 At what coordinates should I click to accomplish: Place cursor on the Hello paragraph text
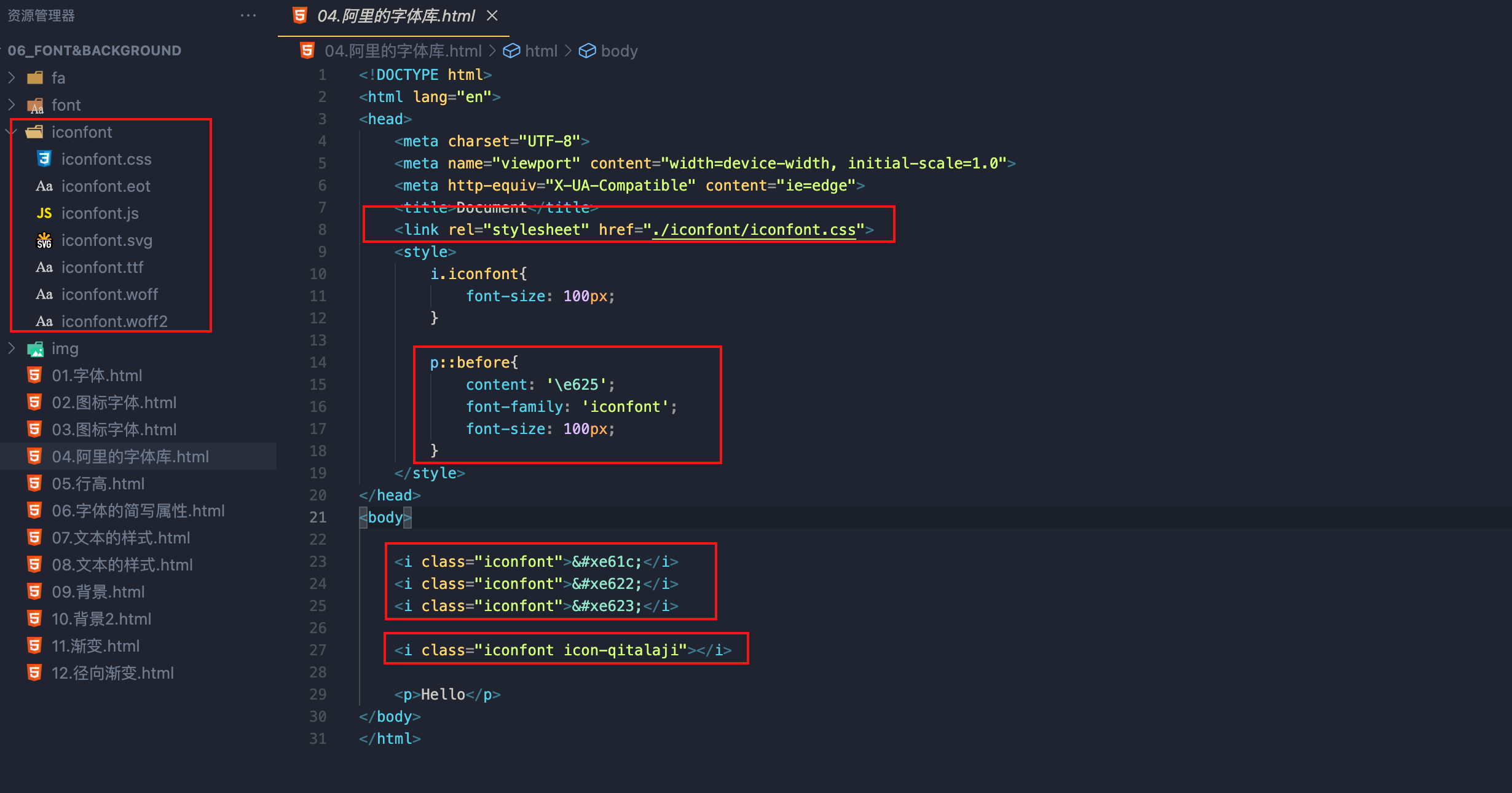pyautogui.click(x=443, y=695)
